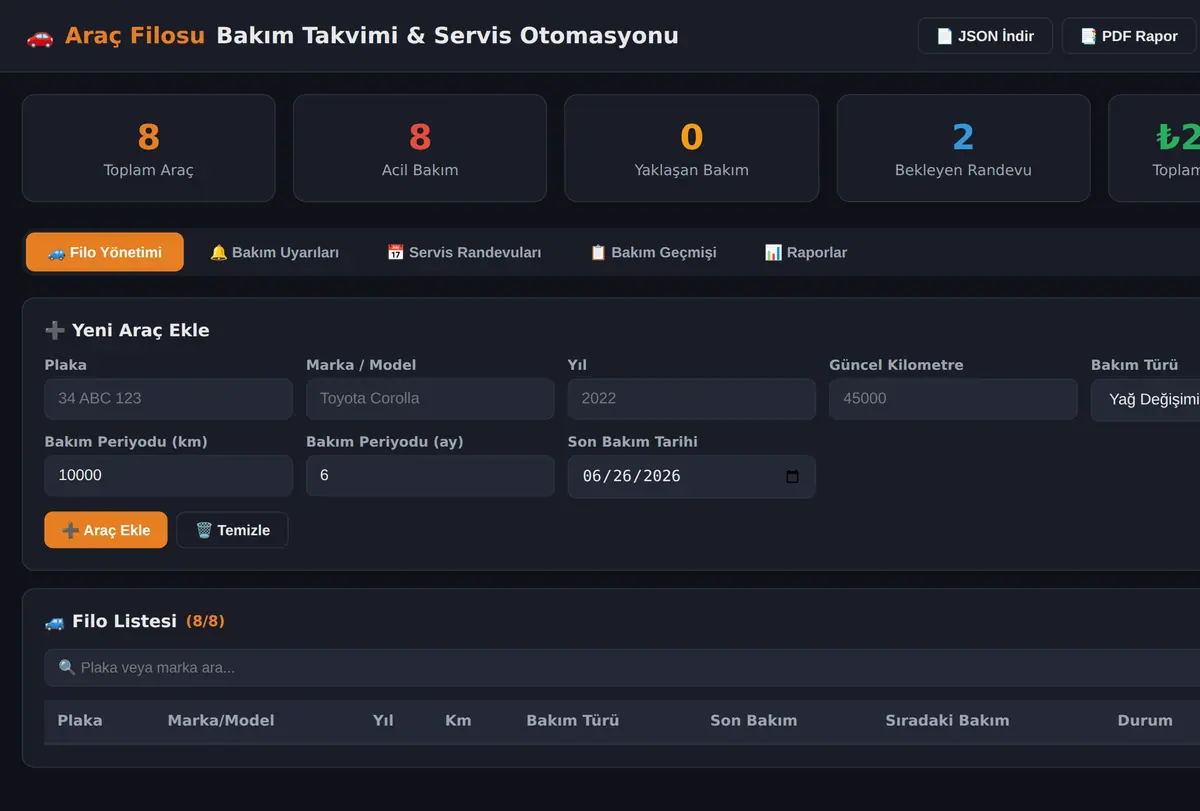This screenshot has width=1200, height=811.
Task: Click the Yıl table column header
Action: click(383, 720)
